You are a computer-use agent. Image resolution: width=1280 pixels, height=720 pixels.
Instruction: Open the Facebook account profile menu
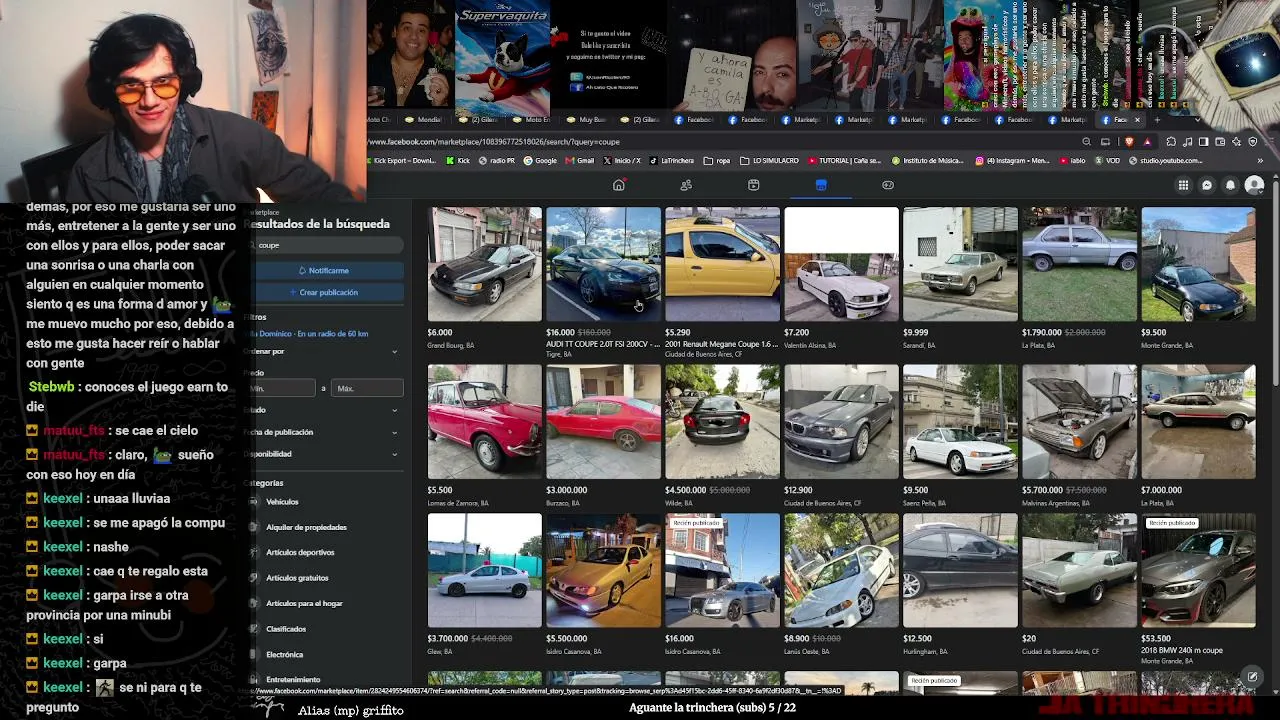(x=1255, y=185)
